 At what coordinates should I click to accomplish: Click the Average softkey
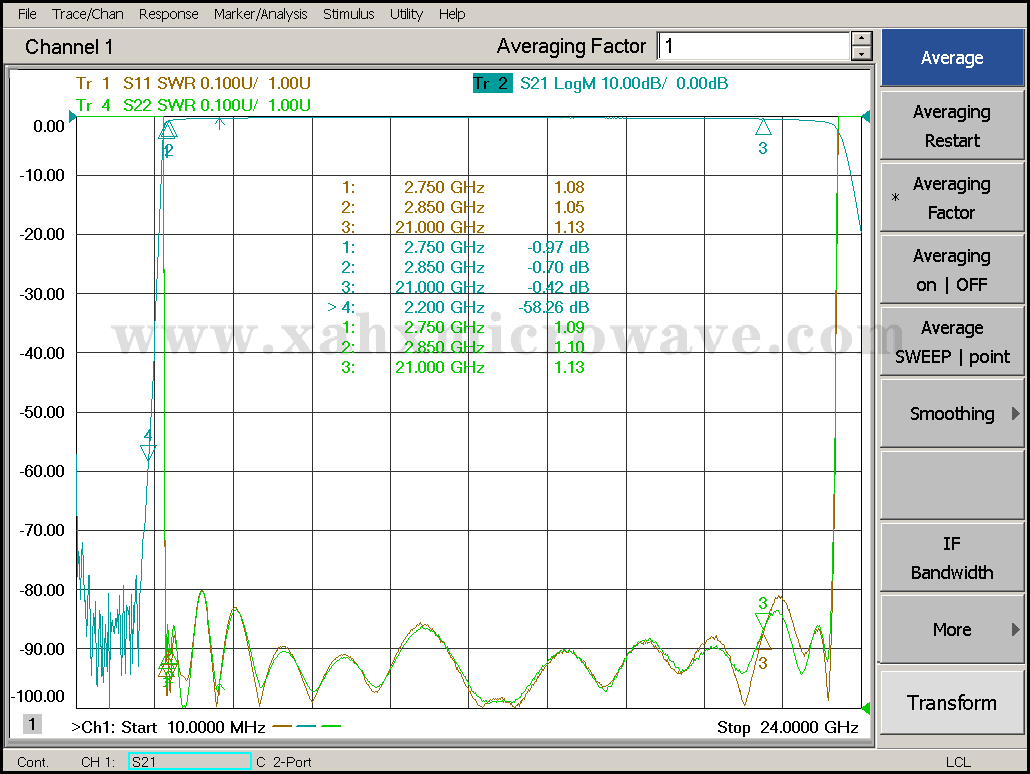coord(952,58)
